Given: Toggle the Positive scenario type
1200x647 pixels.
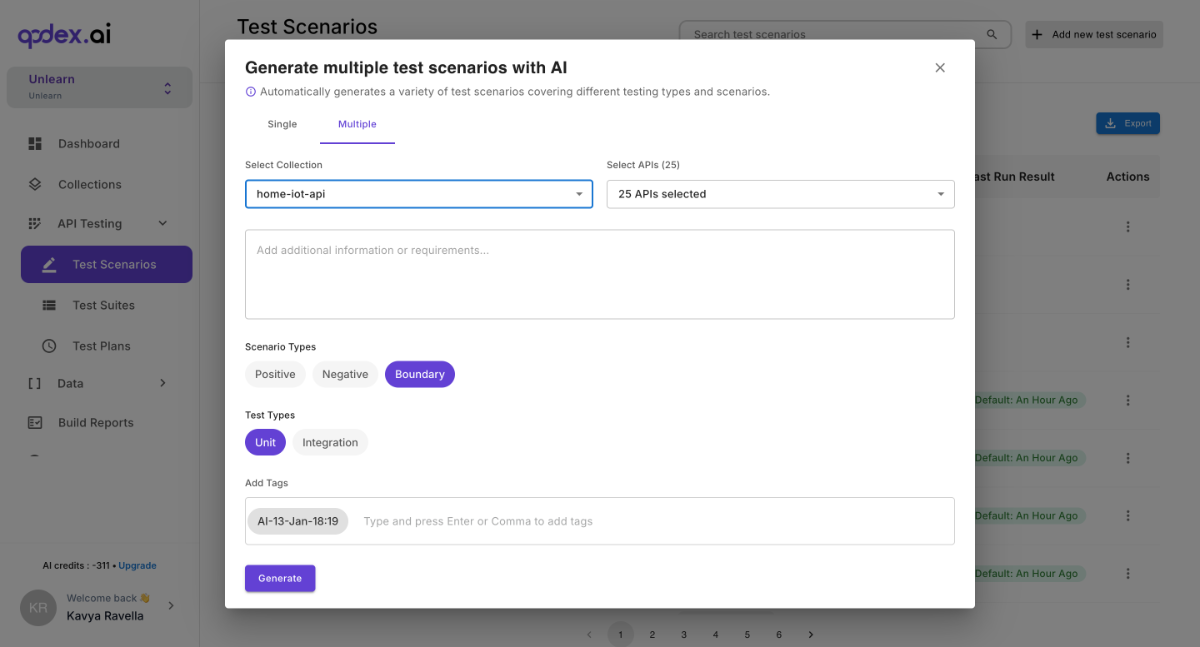Looking at the screenshot, I should pos(275,374).
